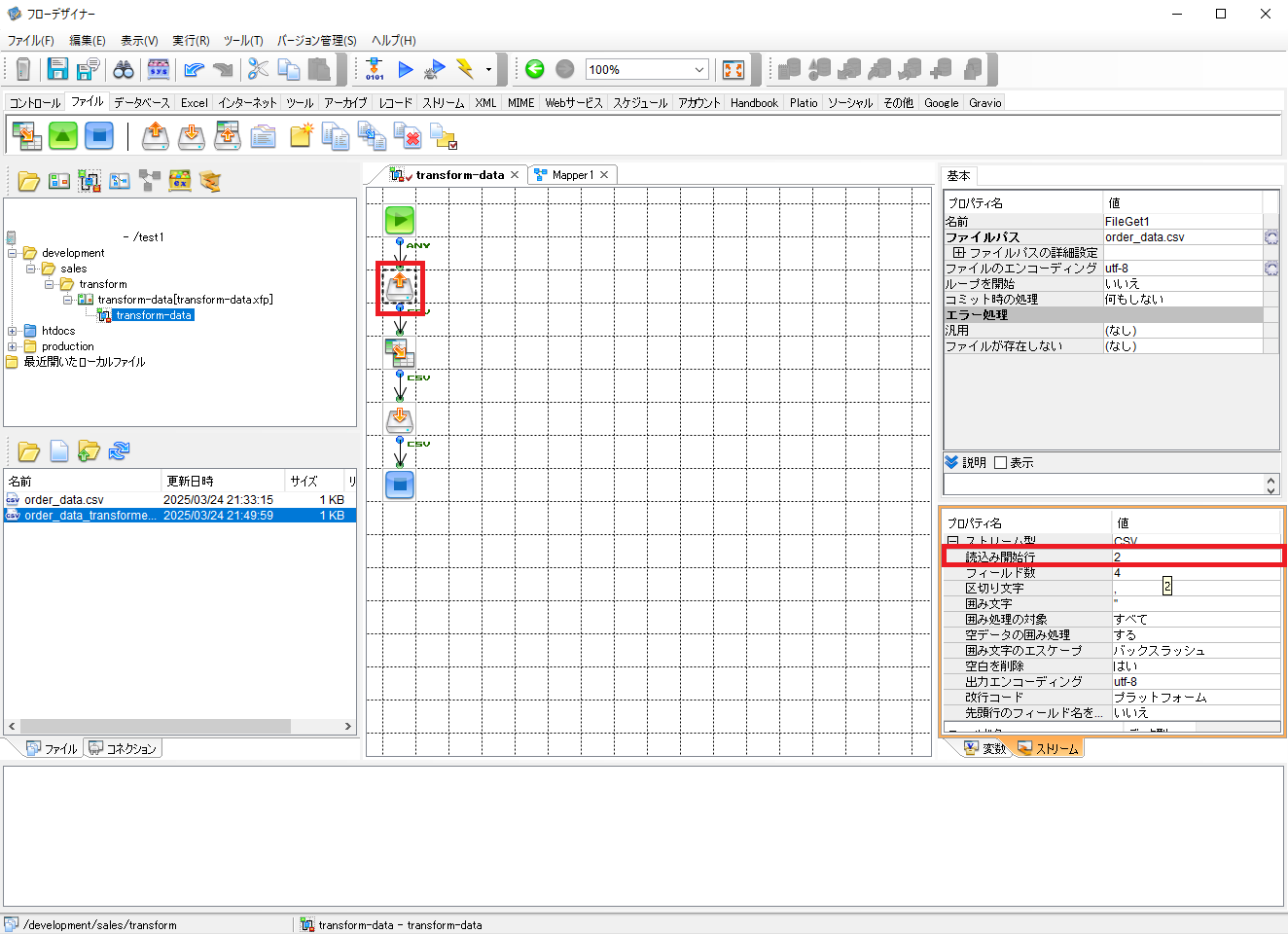Click the 区切り文字 property row
Image resolution: width=1288 pixels, height=934 pixels.
(1112, 589)
